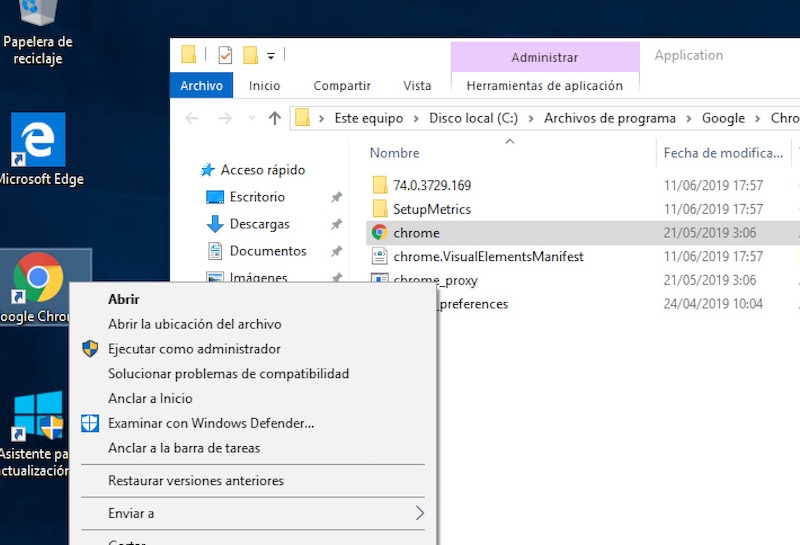Navigate to Disco local (C:) breadcrumb
The width and height of the screenshot is (800, 545).
pos(473,118)
